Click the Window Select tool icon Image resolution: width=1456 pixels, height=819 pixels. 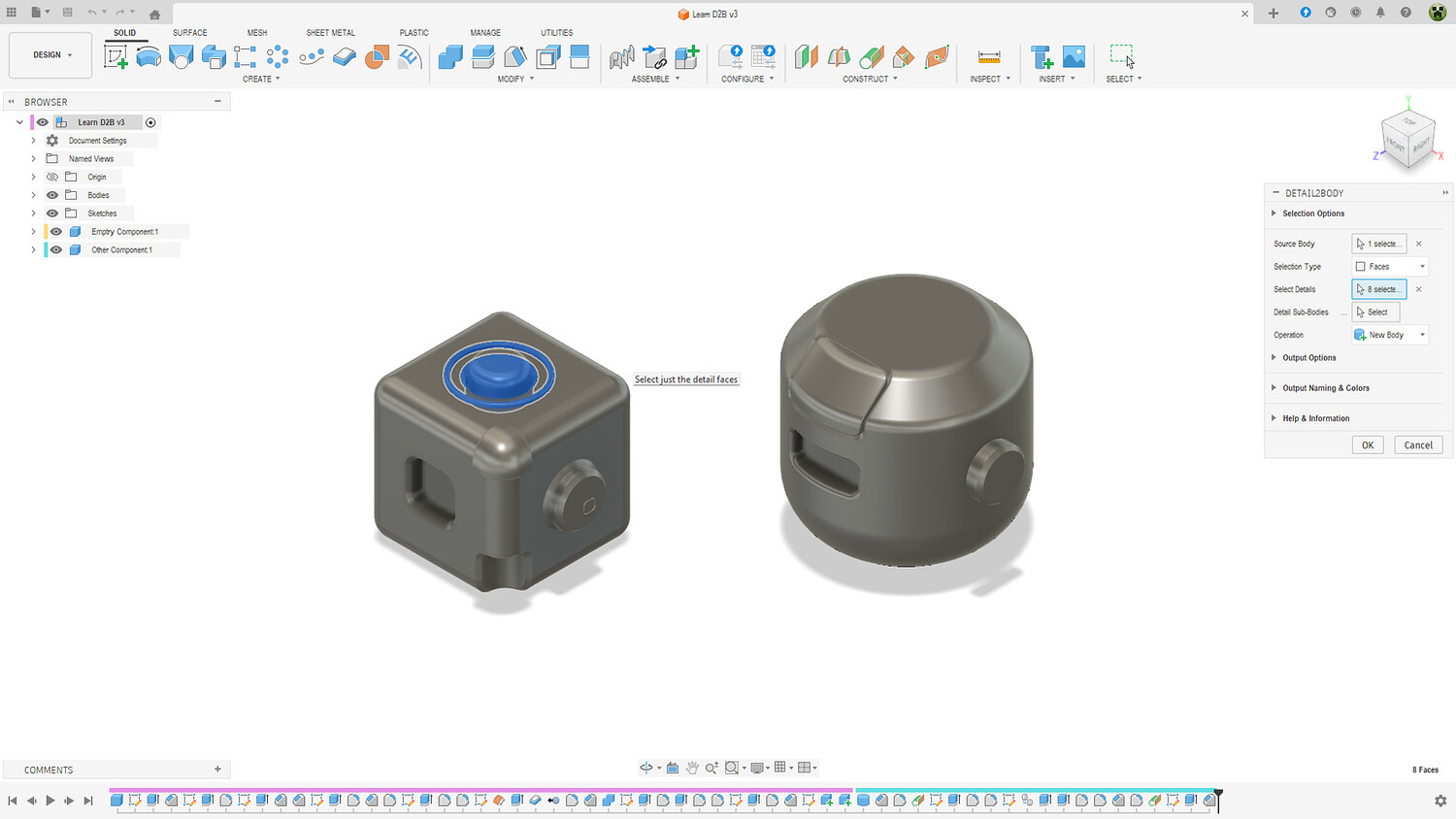coord(1122,56)
